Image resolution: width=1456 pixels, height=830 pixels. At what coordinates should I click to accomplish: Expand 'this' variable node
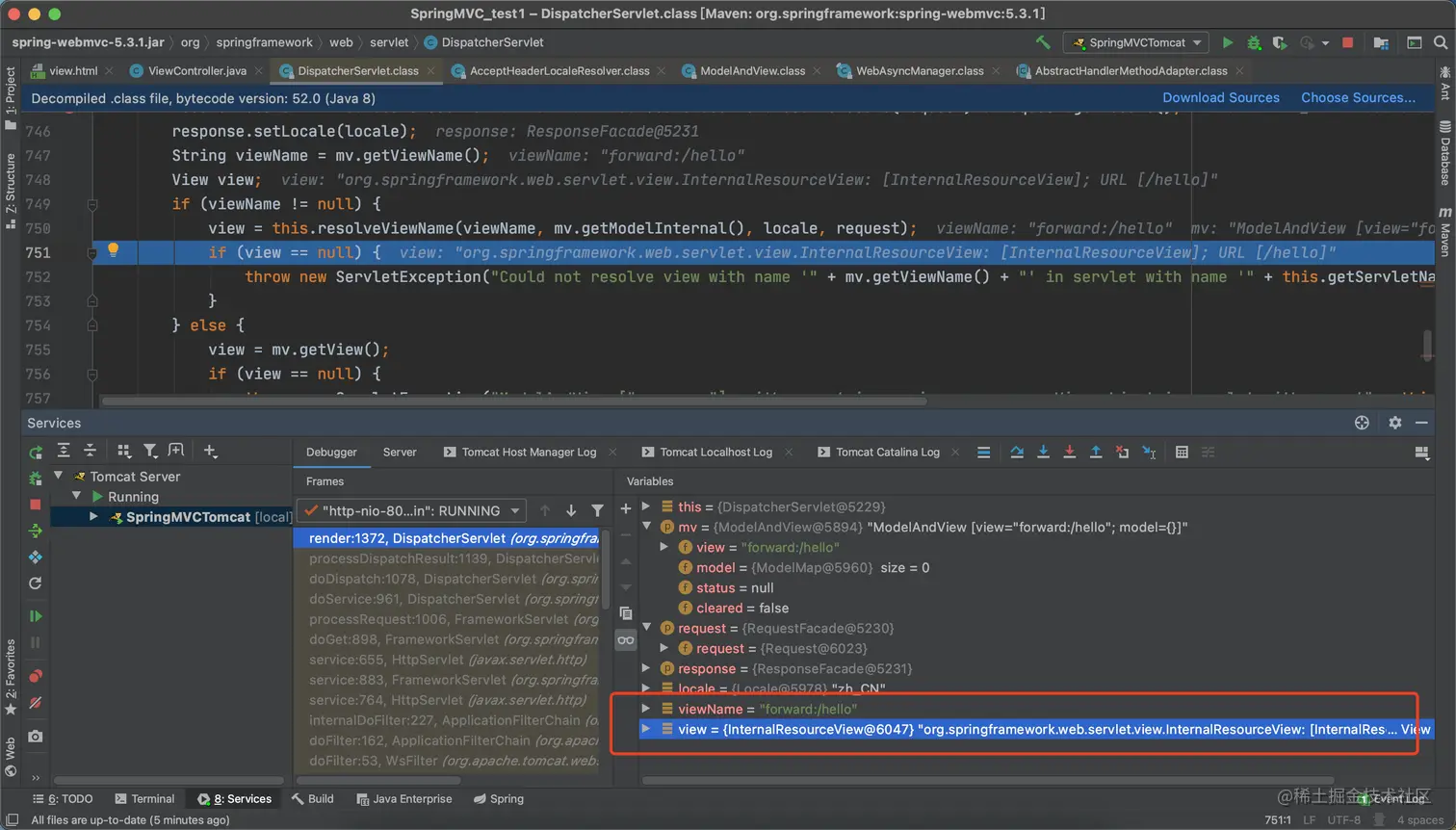[646, 506]
